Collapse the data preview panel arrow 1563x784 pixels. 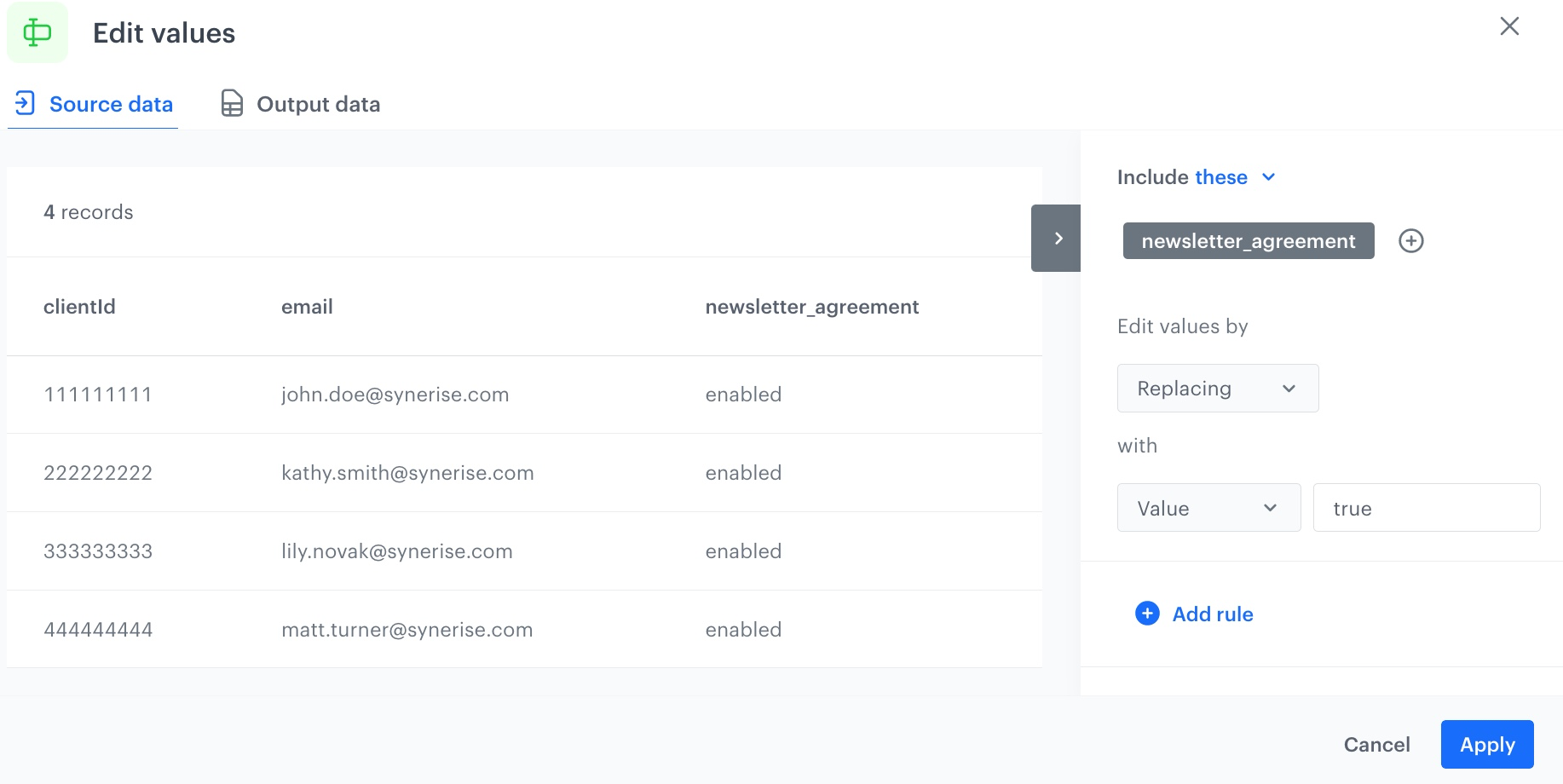[x=1057, y=239]
